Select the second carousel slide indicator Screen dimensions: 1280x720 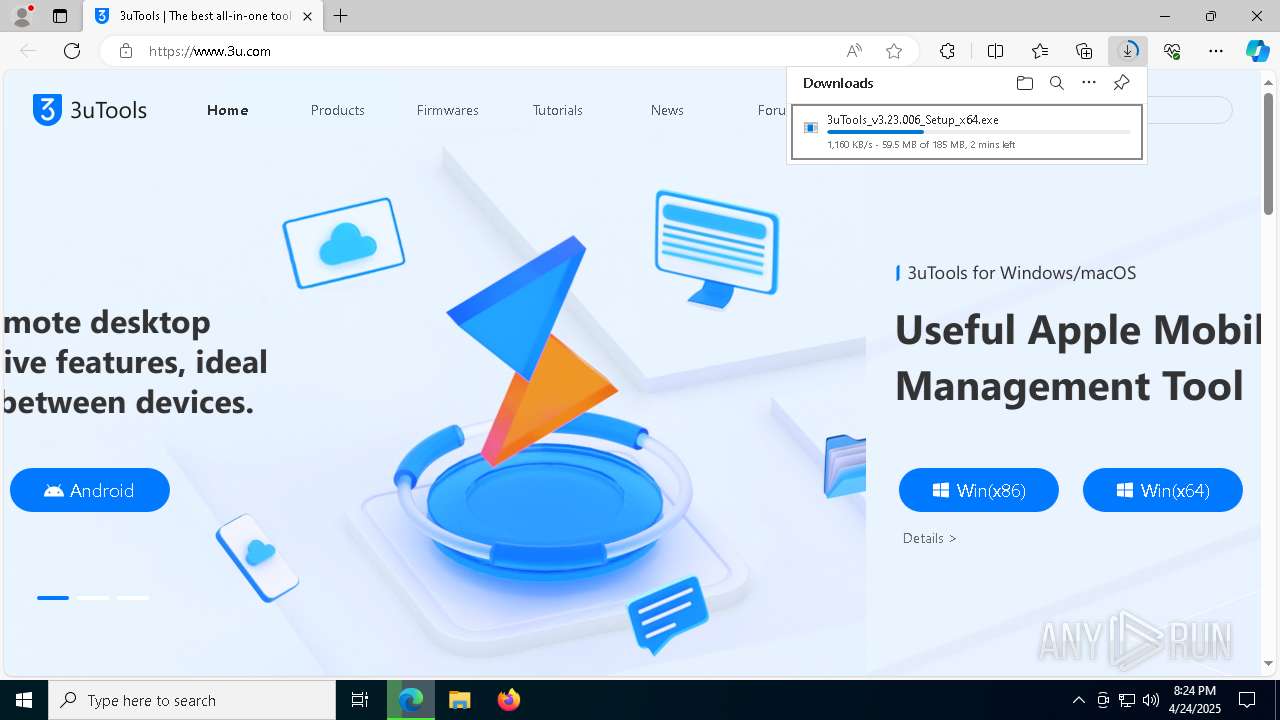(x=93, y=598)
